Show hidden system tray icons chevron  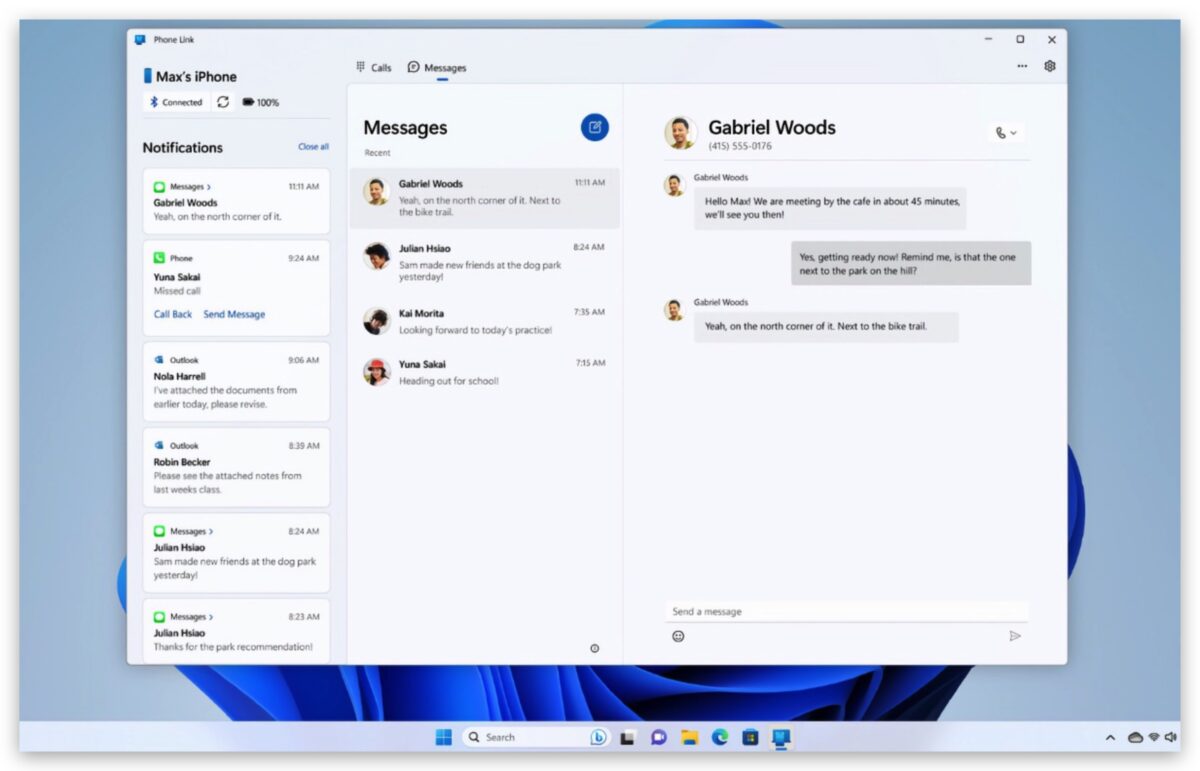point(1110,738)
